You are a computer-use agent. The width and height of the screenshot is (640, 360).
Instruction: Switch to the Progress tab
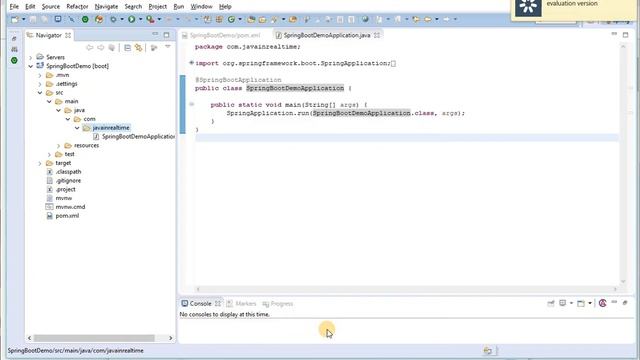tap(278, 304)
